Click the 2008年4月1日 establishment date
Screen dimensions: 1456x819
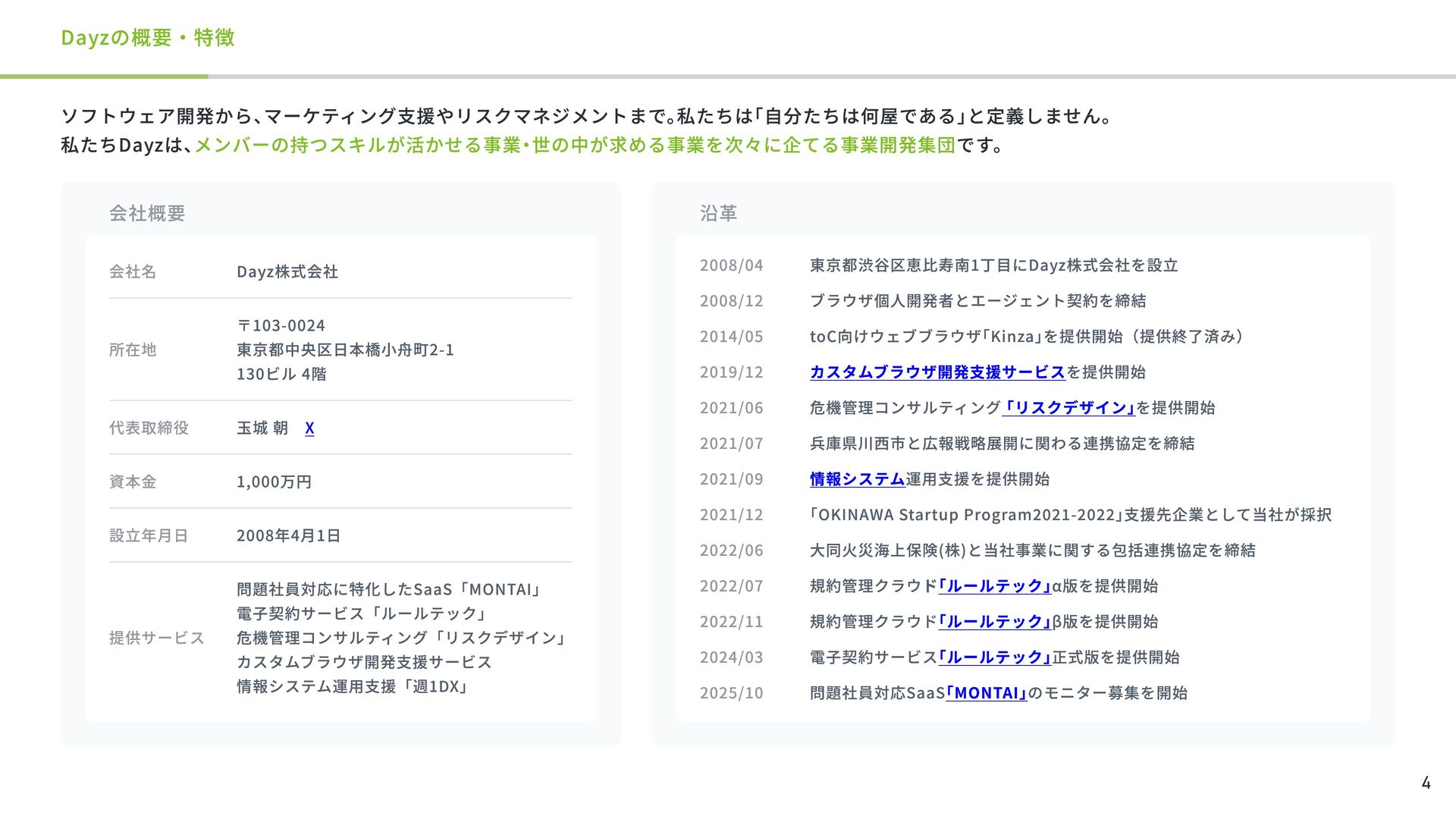click(288, 535)
